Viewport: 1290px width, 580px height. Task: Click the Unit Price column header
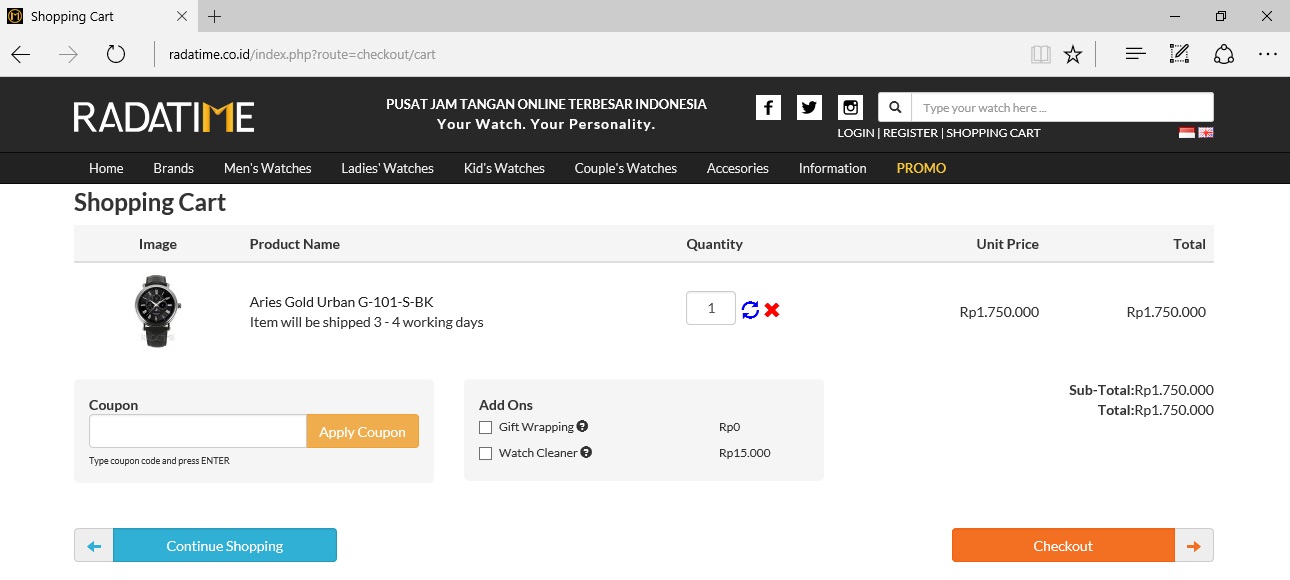(x=1007, y=244)
